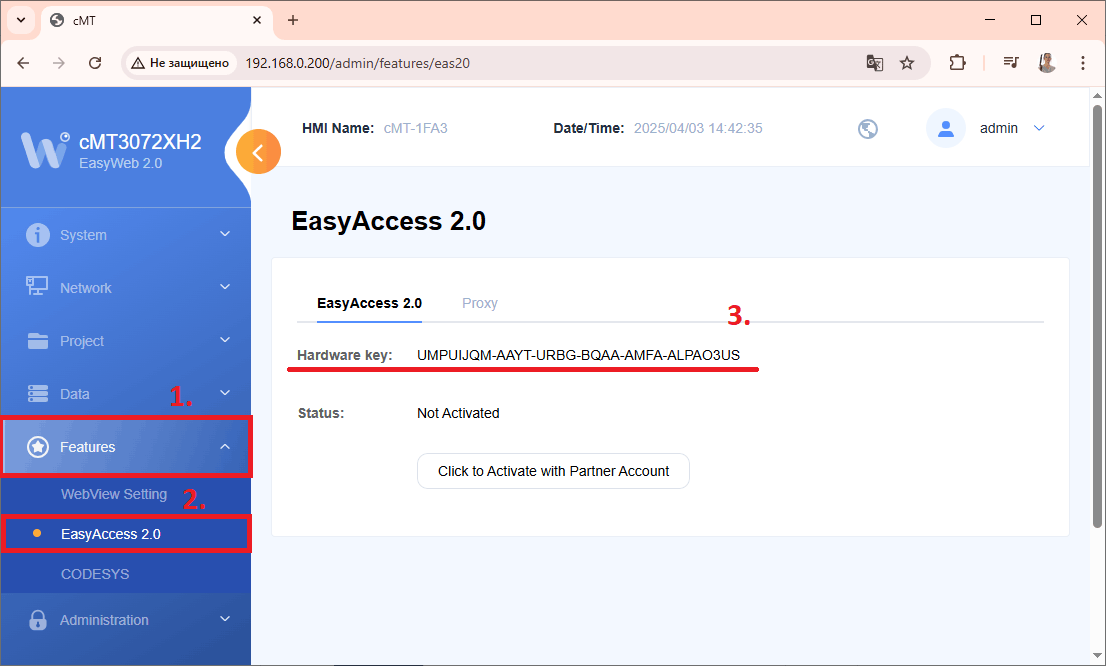The width and height of the screenshot is (1106, 666).
Task: Open WebView Setting in the sidebar
Action: 114,494
